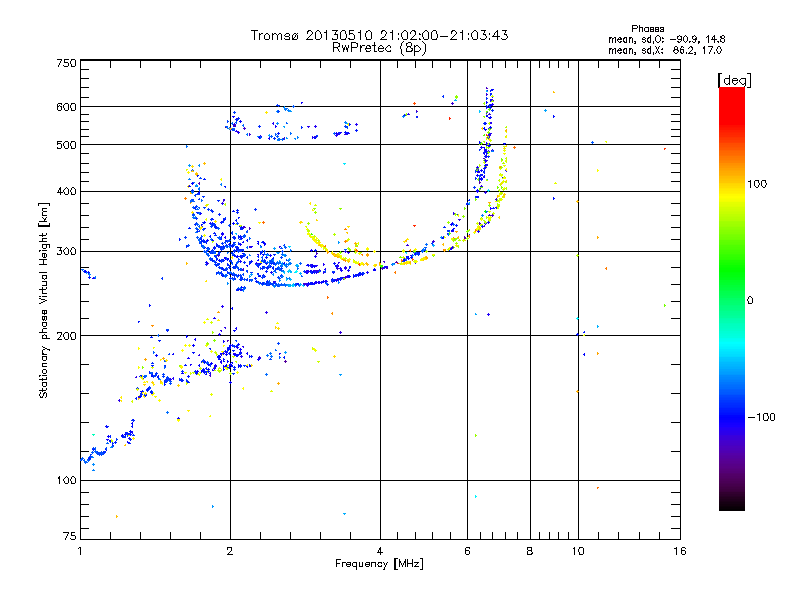This screenshot has height=600, width=800.
Task: Select the 'mean, sd,X: 86.2, 17.0' line
Action: tap(665, 50)
